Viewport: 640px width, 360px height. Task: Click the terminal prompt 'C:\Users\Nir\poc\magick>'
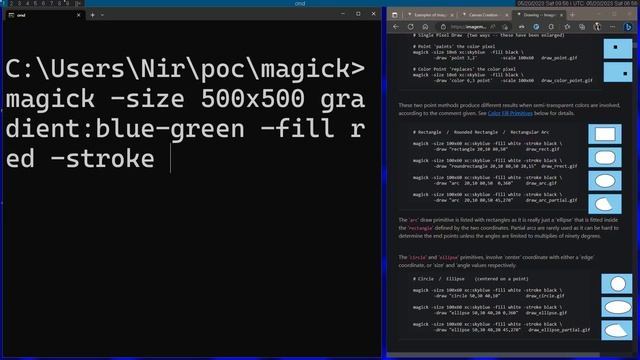[x=185, y=69]
